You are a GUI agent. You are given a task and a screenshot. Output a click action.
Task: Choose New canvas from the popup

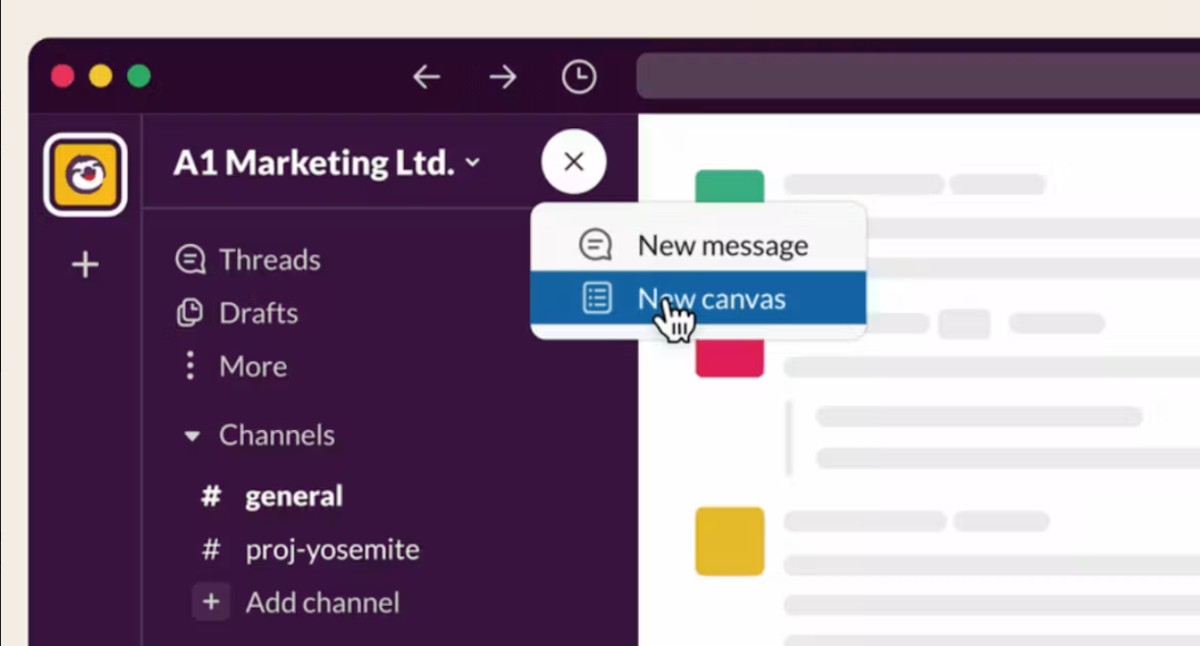click(698, 298)
